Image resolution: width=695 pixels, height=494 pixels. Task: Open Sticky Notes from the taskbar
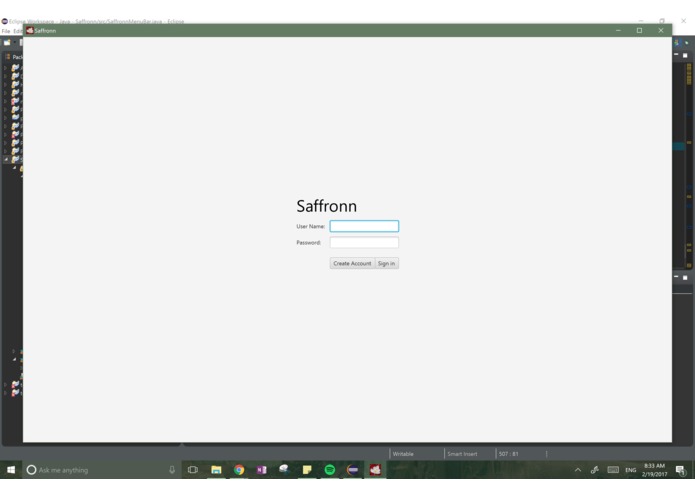pos(307,470)
